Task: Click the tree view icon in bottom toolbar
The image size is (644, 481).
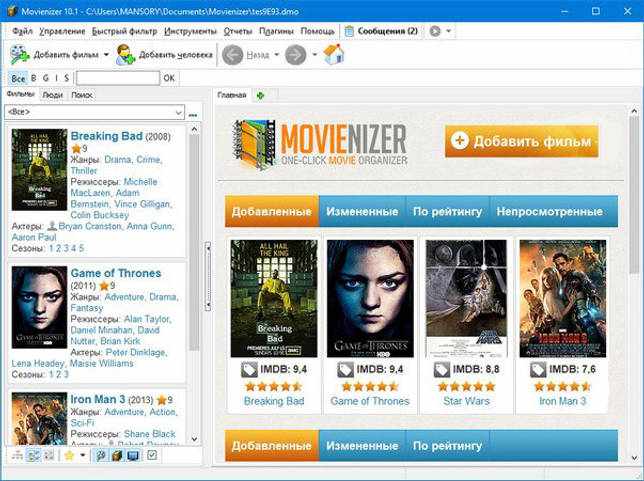Action: point(17,455)
